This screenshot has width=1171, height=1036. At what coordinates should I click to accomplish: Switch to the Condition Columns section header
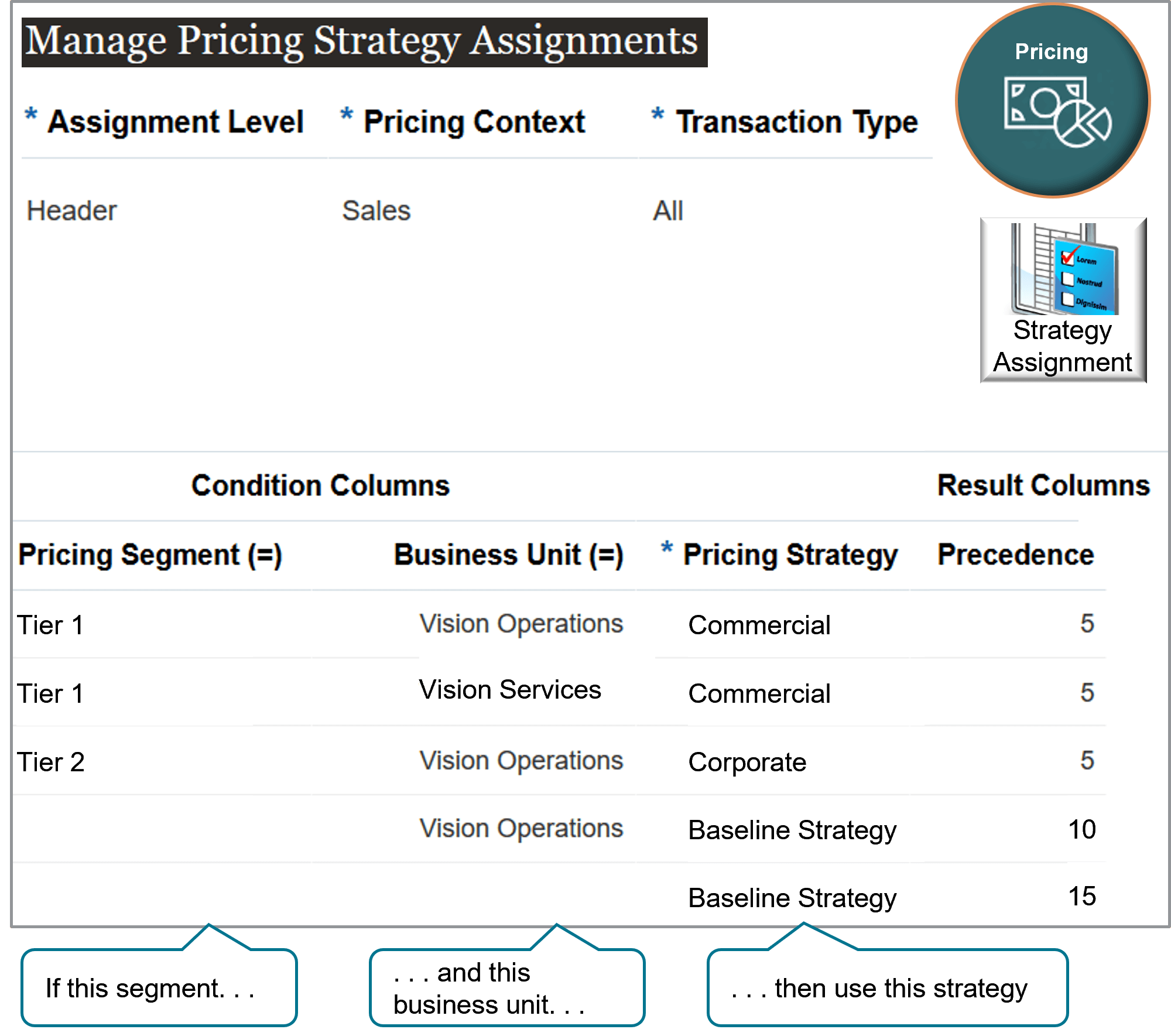321,485
